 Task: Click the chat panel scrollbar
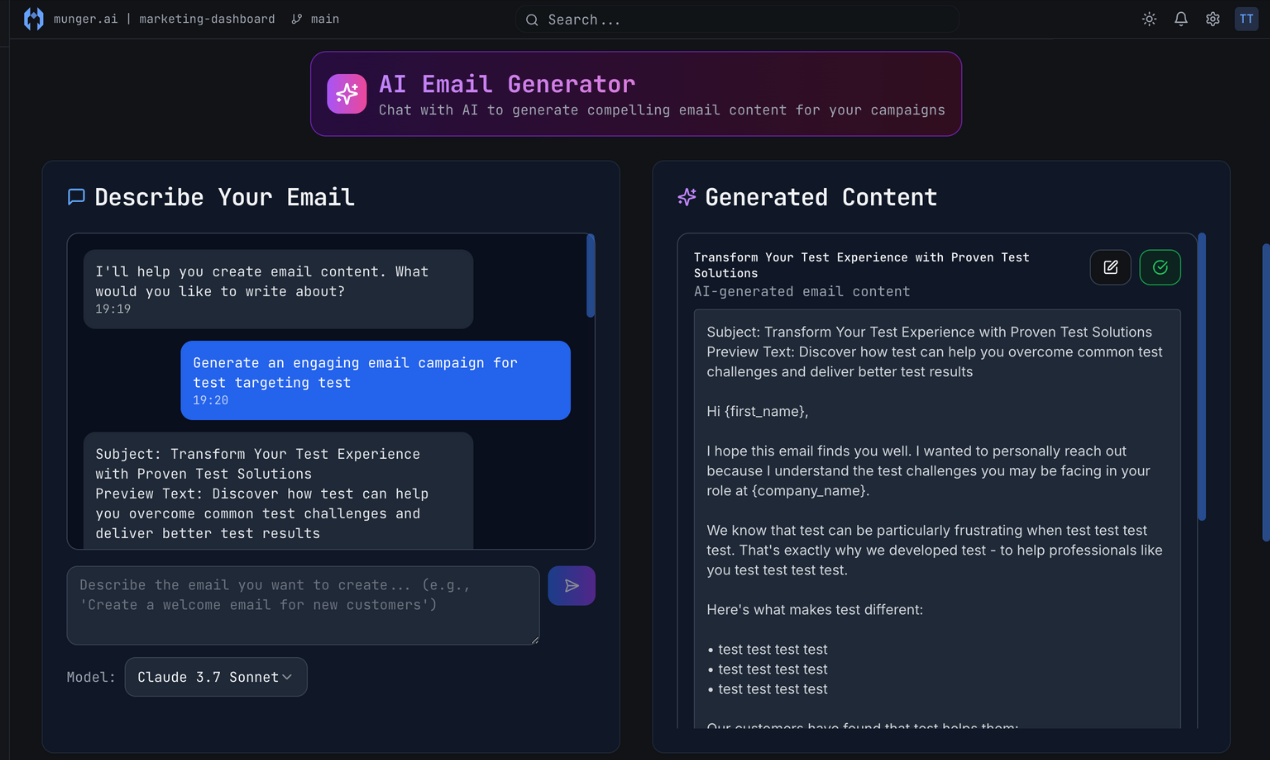pos(591,276)
